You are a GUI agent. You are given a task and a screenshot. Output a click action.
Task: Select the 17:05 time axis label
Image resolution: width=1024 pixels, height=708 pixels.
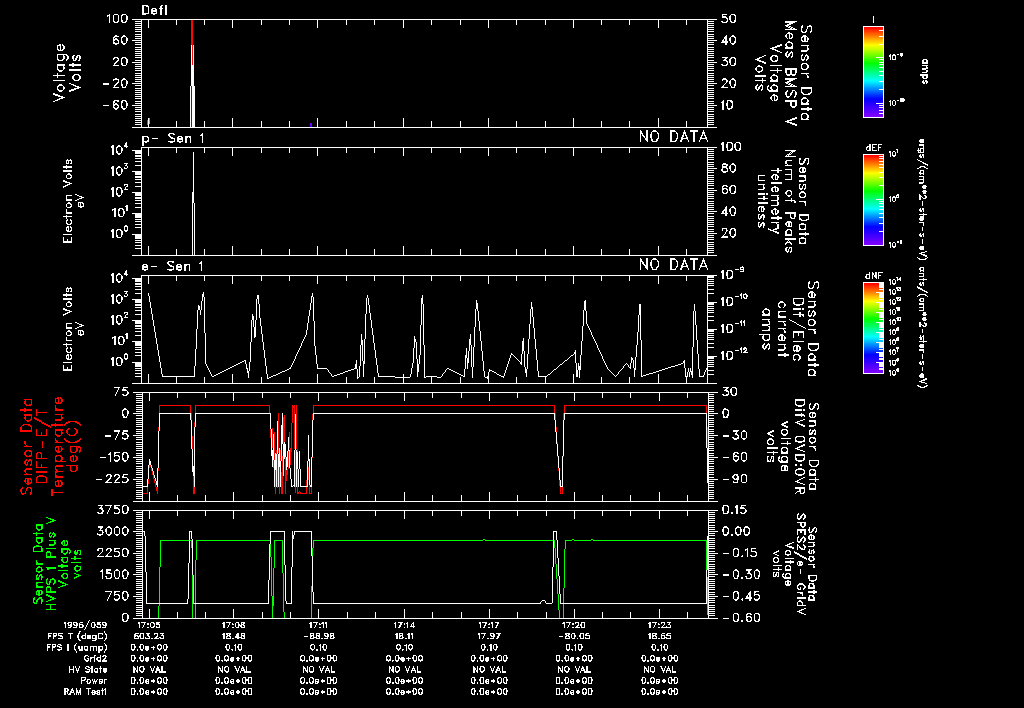[x=148, y=624]
